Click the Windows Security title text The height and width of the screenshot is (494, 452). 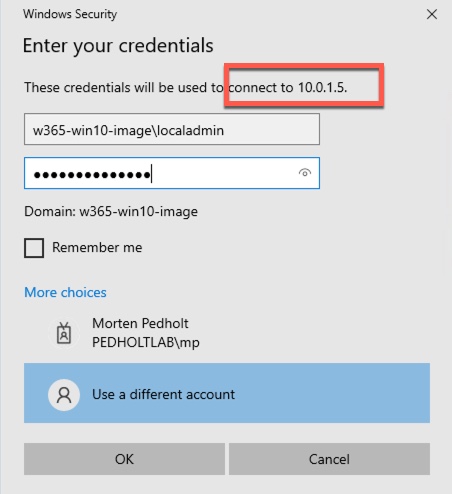tap(70, 14)
